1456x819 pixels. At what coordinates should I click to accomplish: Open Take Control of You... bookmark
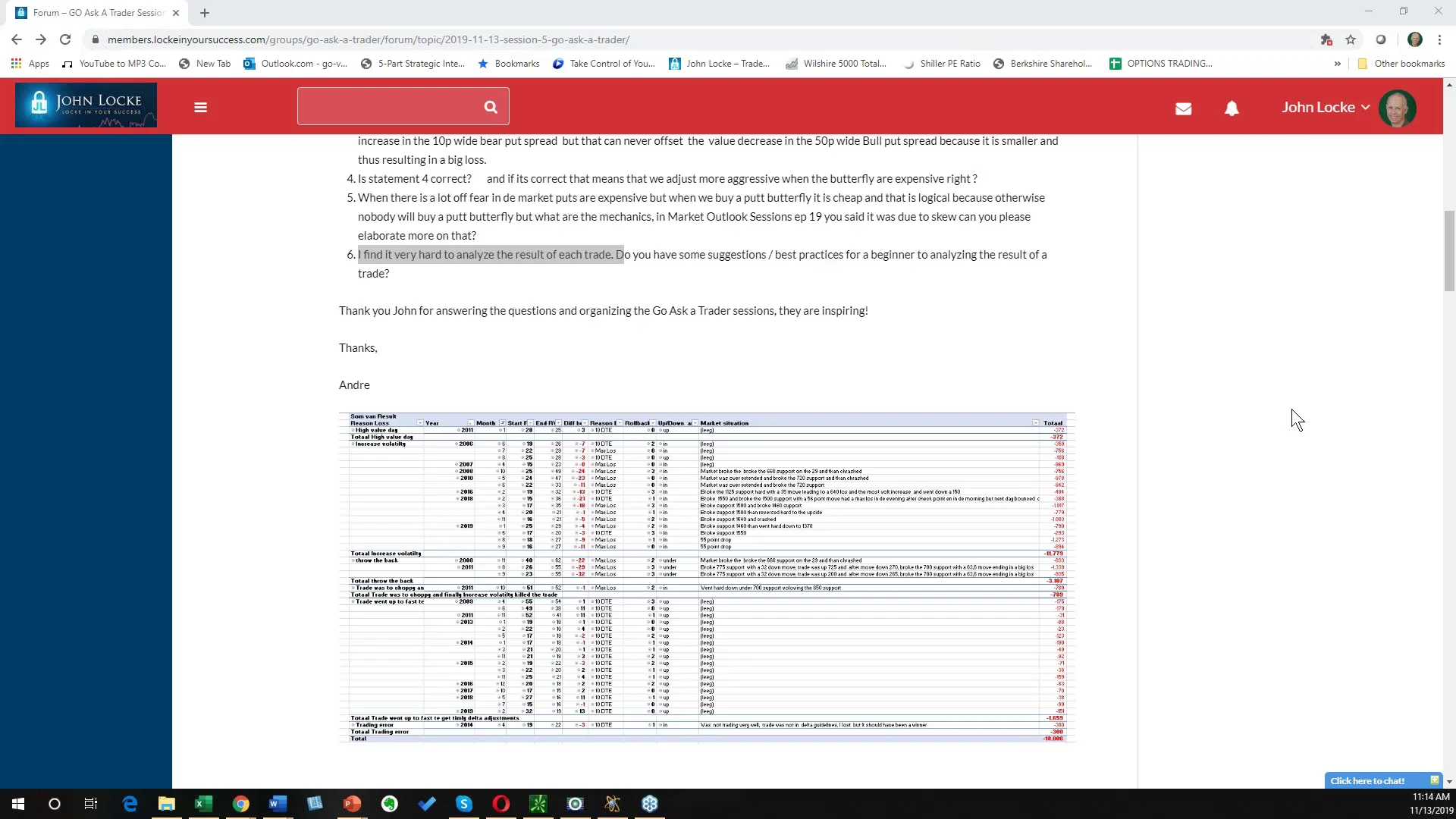[604, 64]
